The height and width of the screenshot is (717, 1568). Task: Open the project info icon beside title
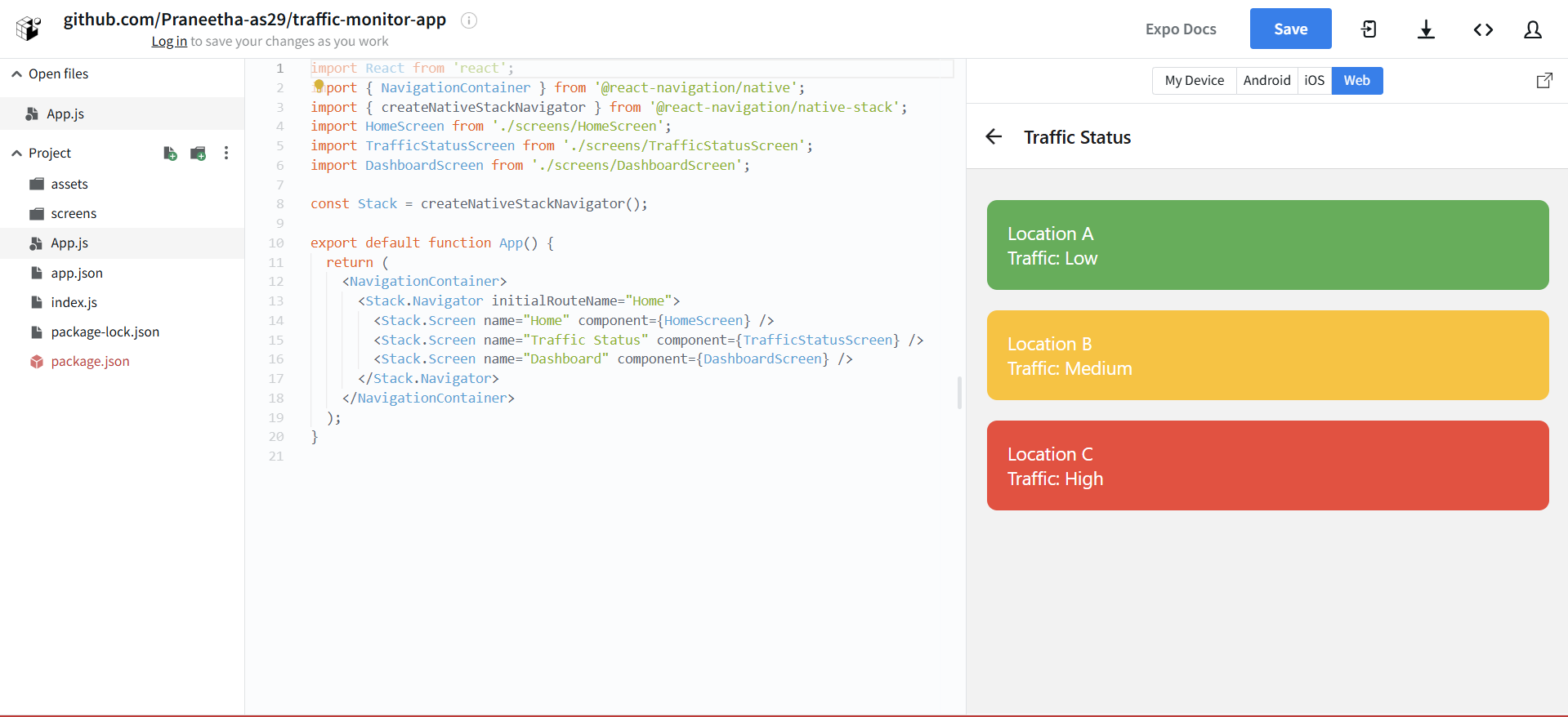(468, 20)
